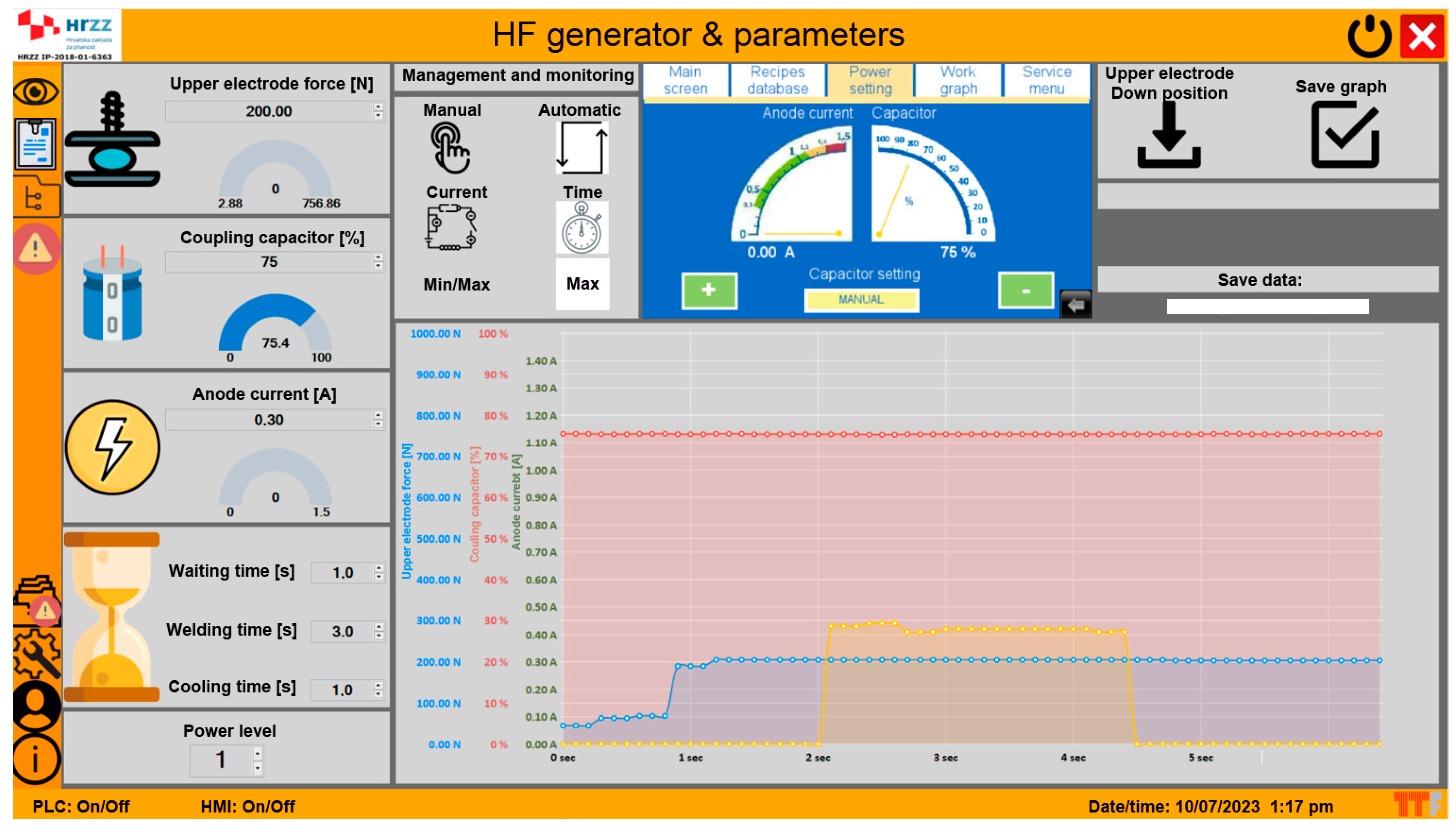Screen dimensions: 1456x831
Task: Click the eye monitoring icon in sidebar
Action: 36,91
